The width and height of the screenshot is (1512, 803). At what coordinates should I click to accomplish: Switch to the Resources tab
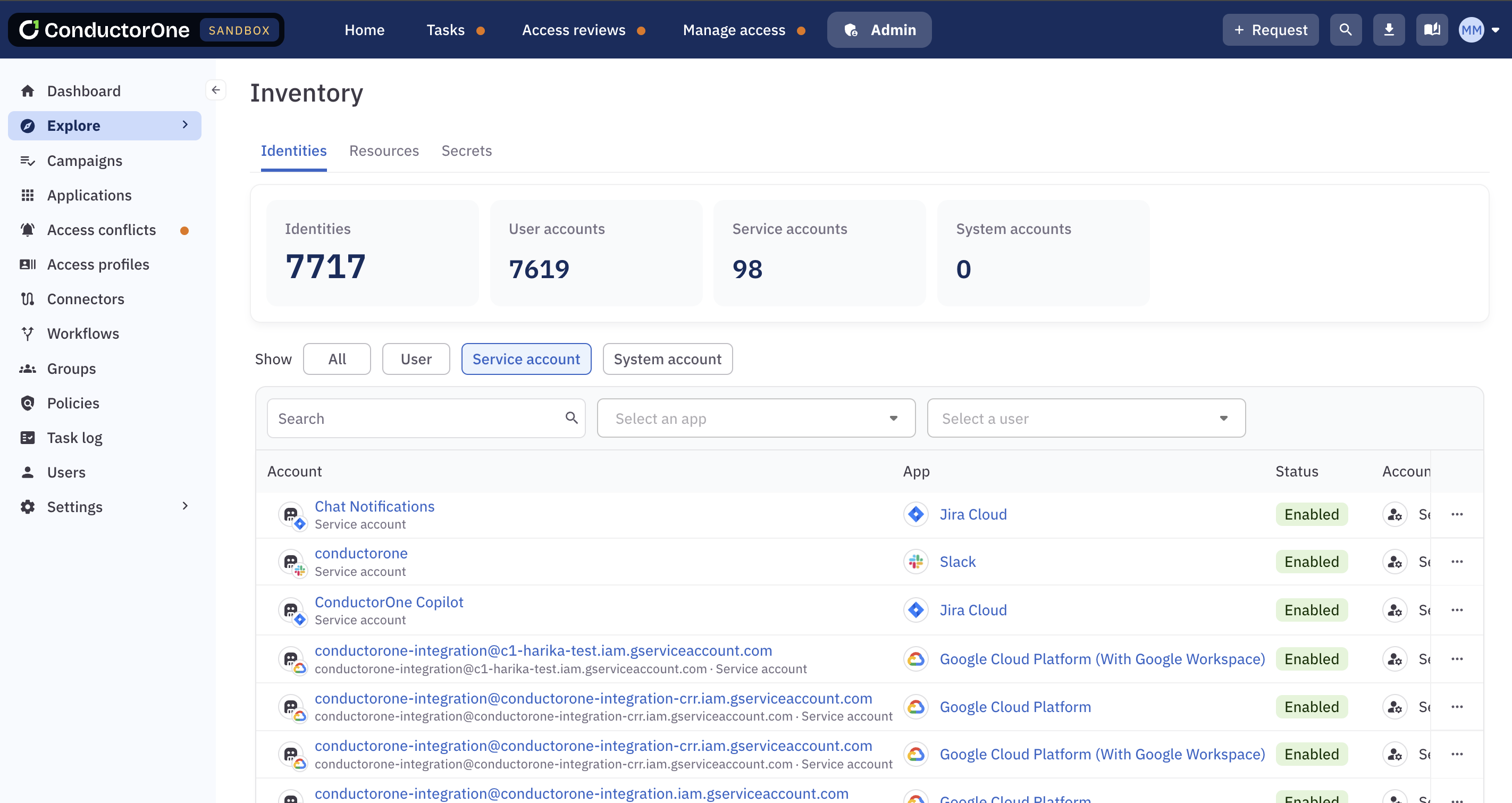[384, 151]
